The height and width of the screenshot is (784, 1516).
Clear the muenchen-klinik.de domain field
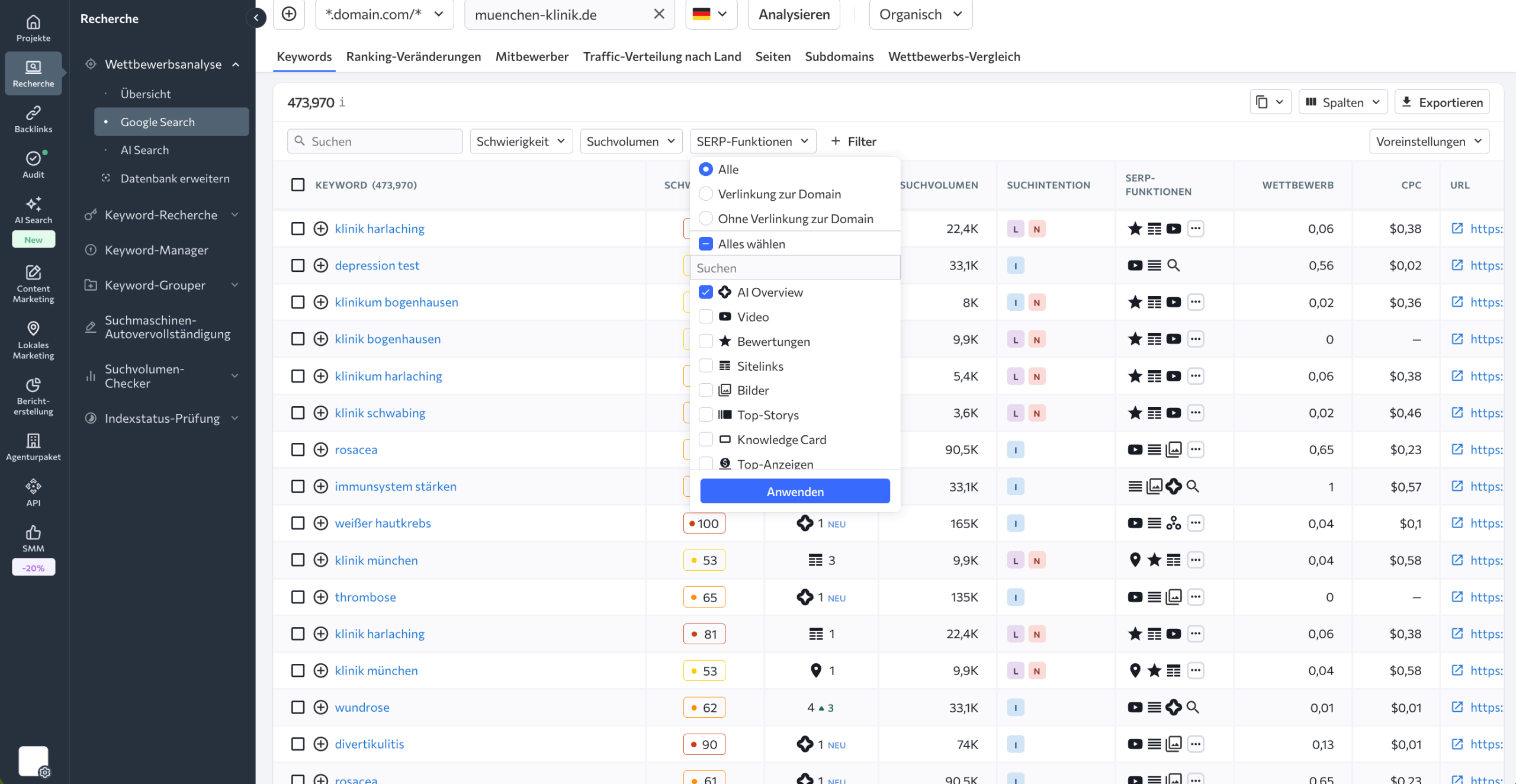[x=659, y=14]
